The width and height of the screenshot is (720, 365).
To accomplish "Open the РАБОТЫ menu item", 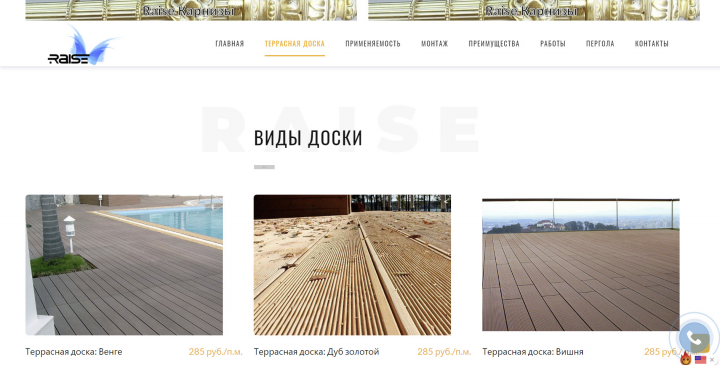I will point(553,44).
